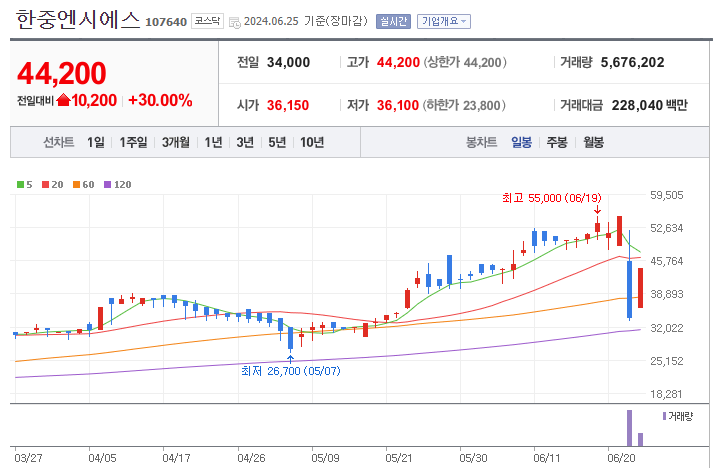Click the 시가 36,150 value
The image size is (713, 468).
[288, 106]
